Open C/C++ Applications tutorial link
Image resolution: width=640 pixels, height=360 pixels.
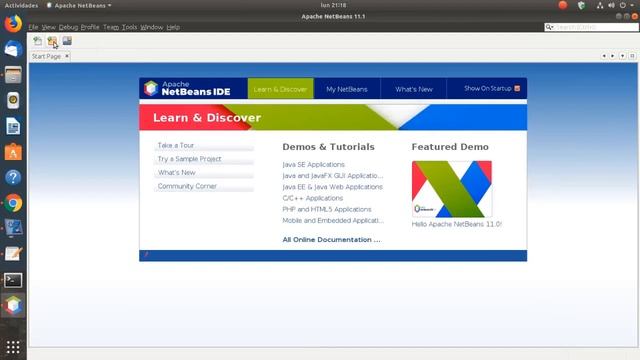pos(313,198)
